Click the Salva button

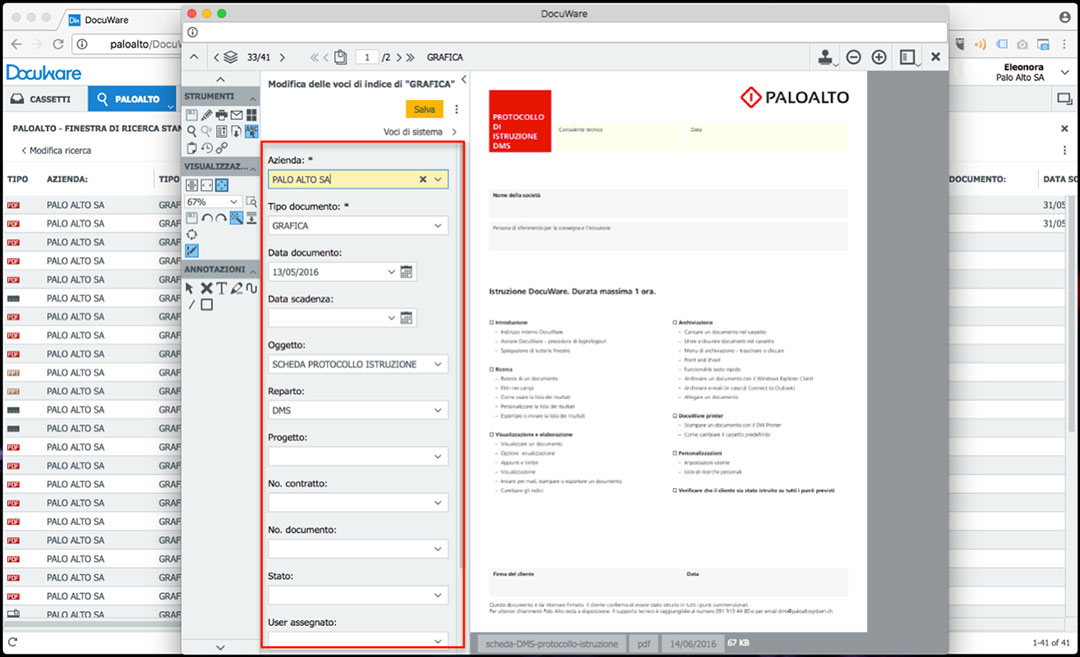tap(424, 110)
